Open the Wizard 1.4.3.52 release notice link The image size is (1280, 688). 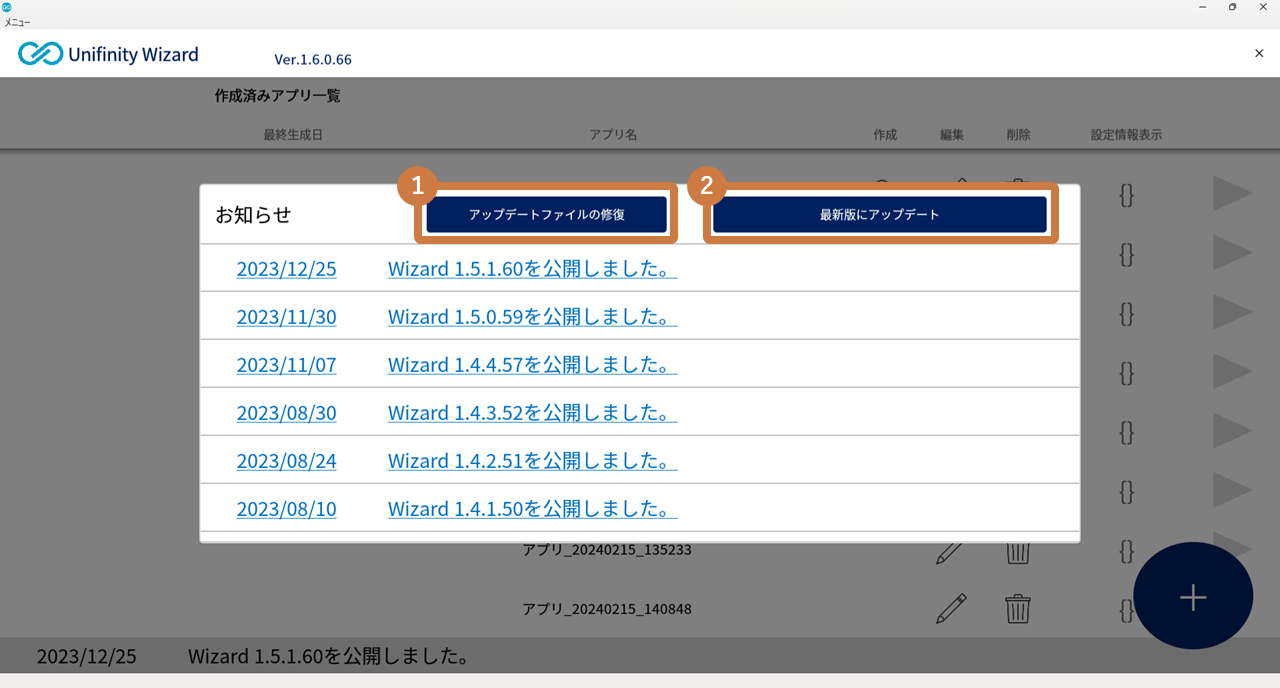click(x=532, y=413)
